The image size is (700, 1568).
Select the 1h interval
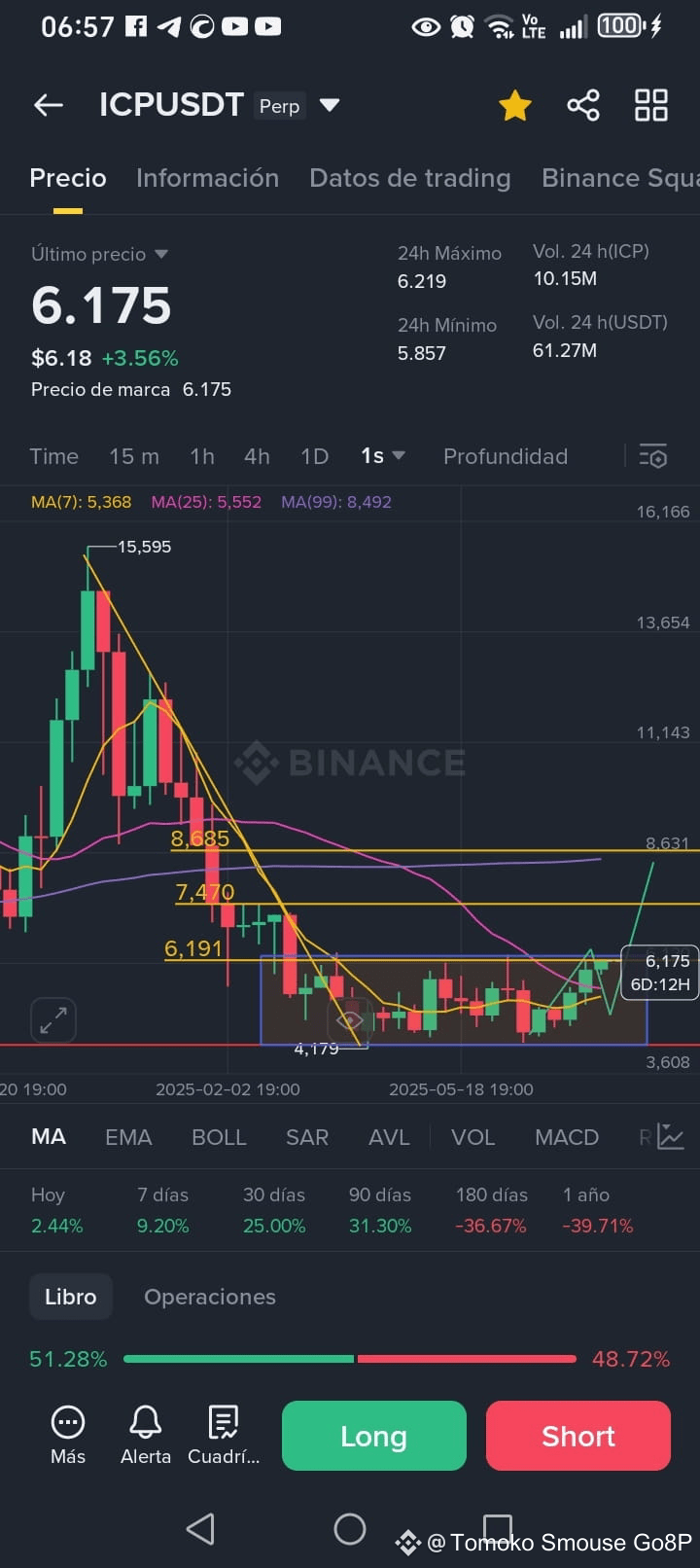[202, 456]
